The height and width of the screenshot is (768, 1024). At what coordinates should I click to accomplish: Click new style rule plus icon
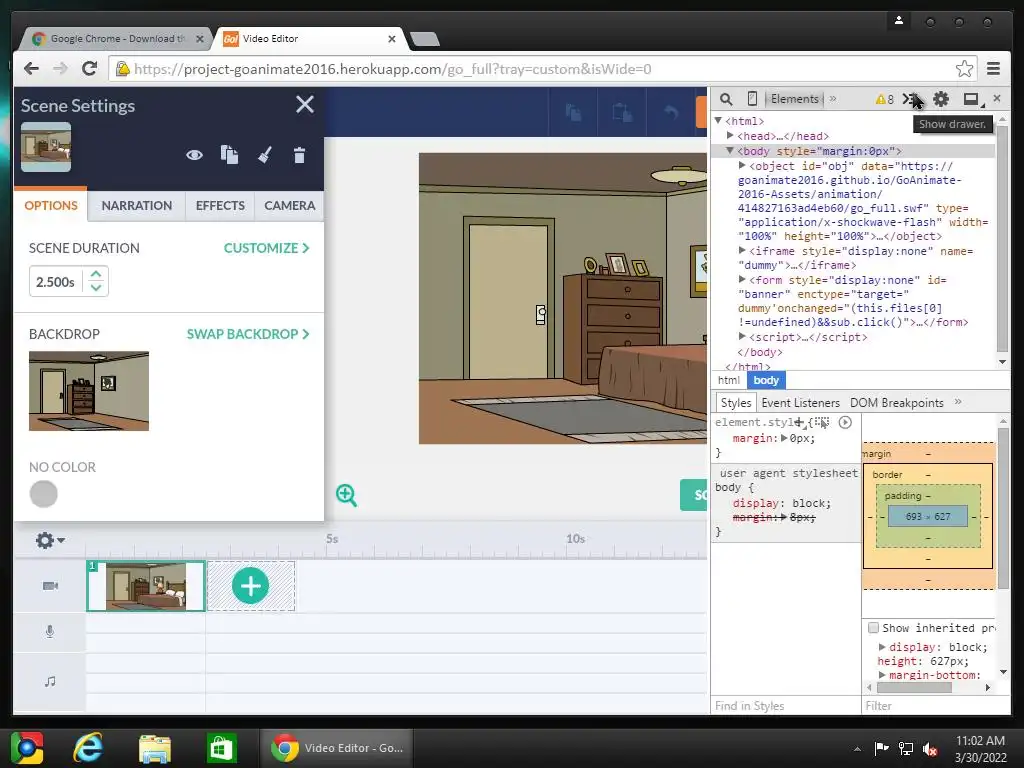(799, 423)
